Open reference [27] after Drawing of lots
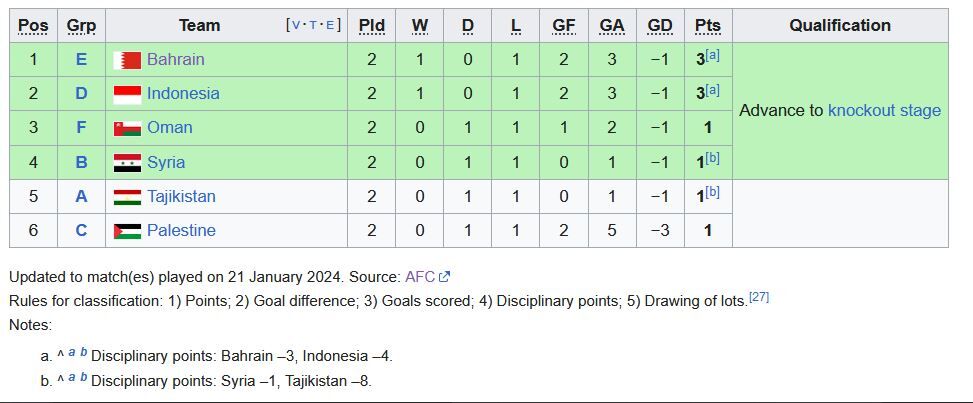Screen dimensions: 973x403 point(759,297)
